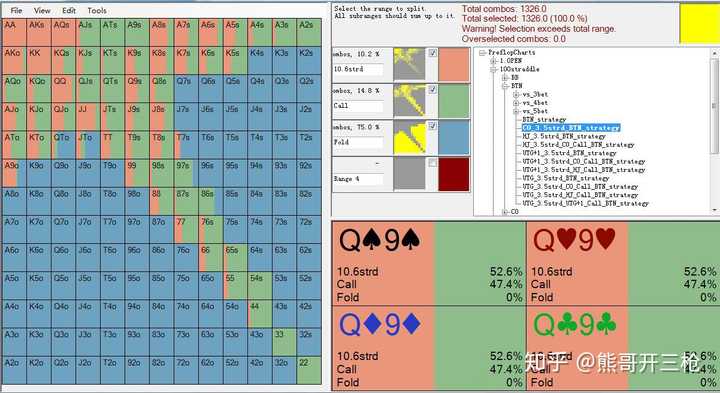720x393 pixels.
Task: Click the Call range name field
Action: pos(358,106)
